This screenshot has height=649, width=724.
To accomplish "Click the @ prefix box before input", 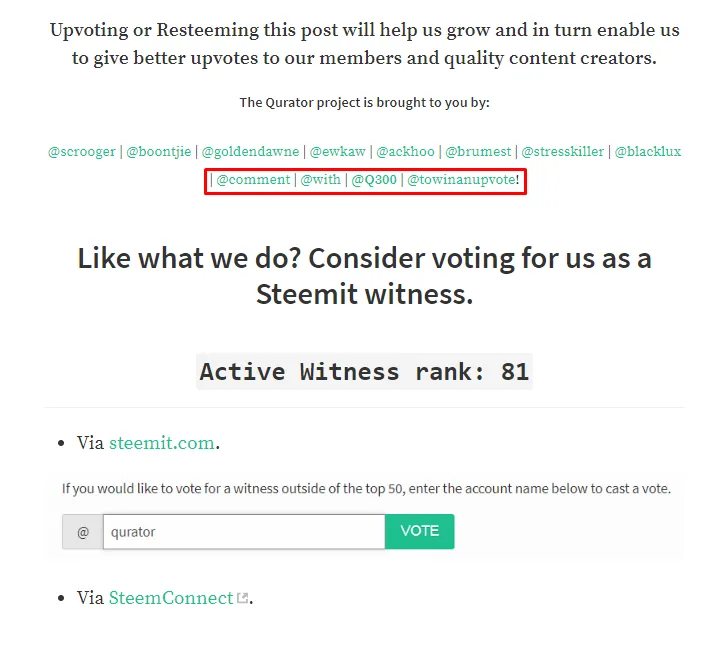I will point(83,531).
